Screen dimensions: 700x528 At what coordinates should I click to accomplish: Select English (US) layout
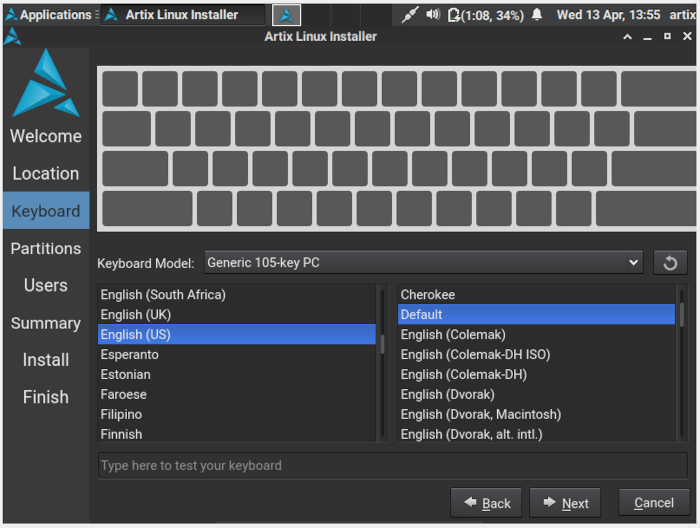coord(237,335)
